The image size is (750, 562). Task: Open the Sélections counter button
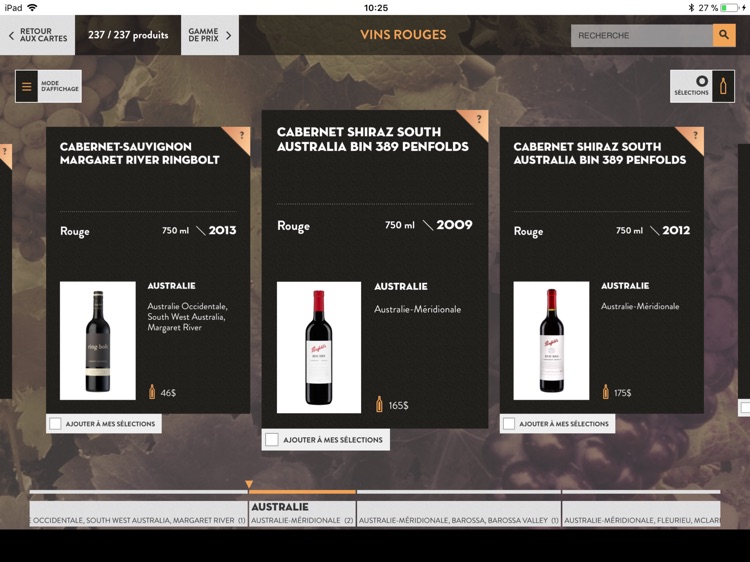click(x=691, y=86)
